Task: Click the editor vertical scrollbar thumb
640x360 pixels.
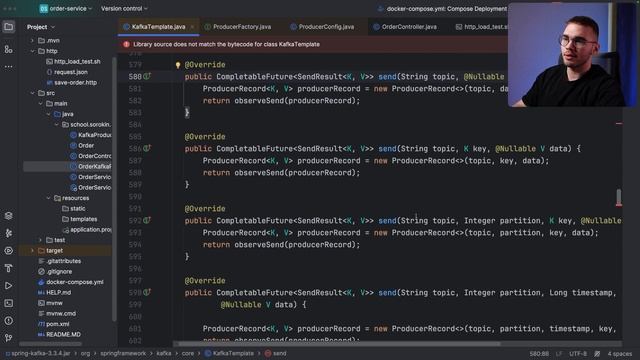Action: (619, 198)
